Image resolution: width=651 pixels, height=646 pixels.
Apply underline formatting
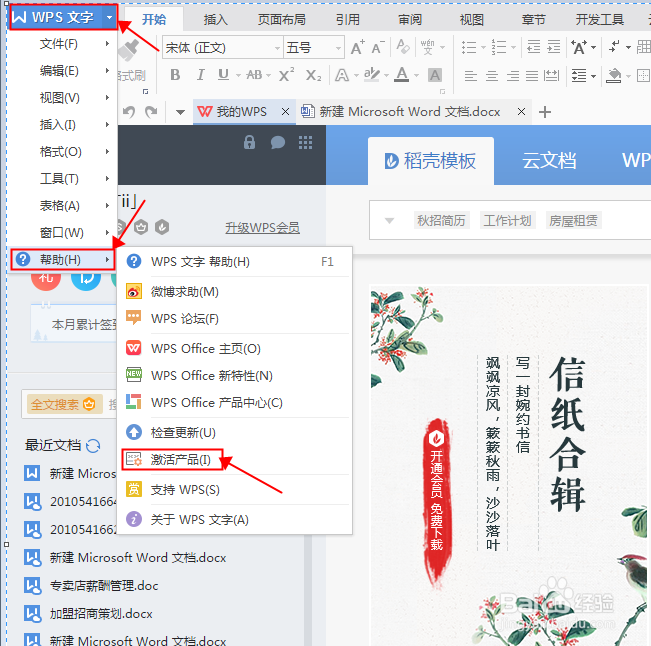point(223,75)
